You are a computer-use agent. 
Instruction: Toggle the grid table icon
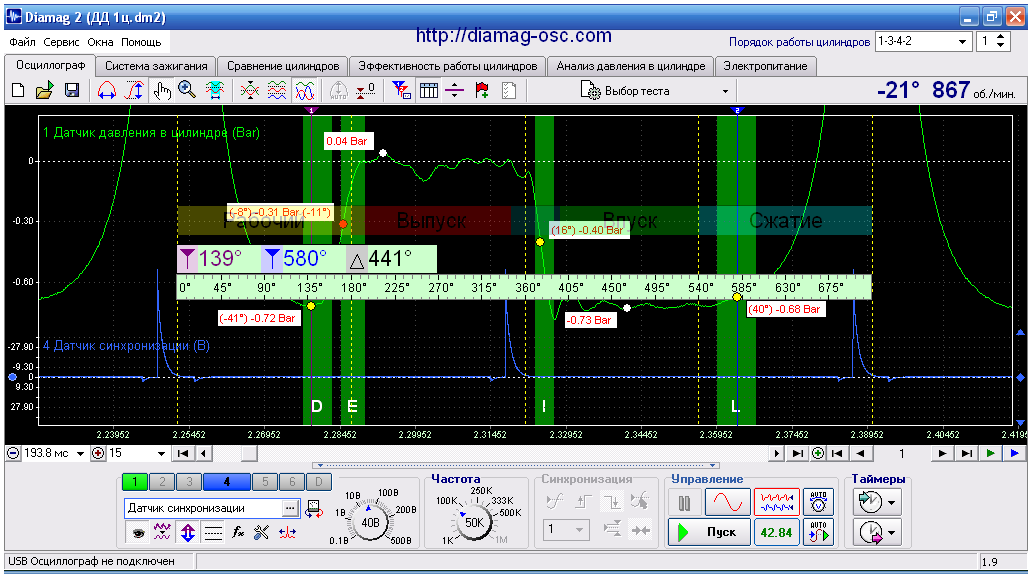coord(428,90)
